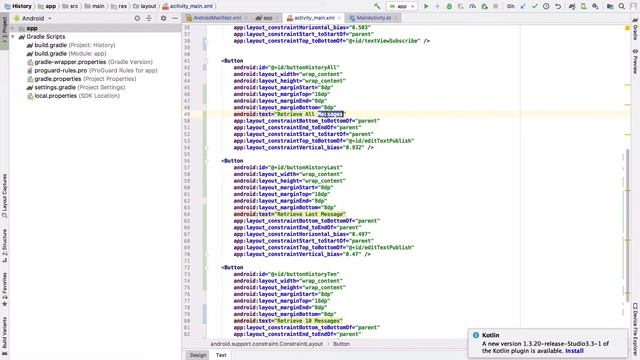This screenshot has width=640, height=360.
Task: Click the Git Commit checkmark icon
Action: tap(534, 6)
